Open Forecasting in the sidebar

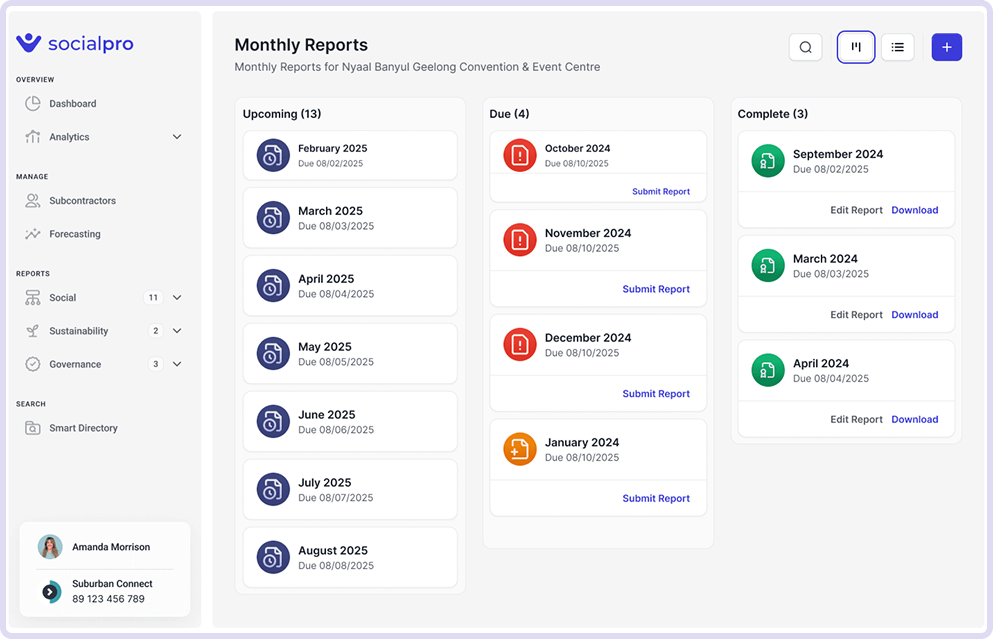tap(75, 234)
